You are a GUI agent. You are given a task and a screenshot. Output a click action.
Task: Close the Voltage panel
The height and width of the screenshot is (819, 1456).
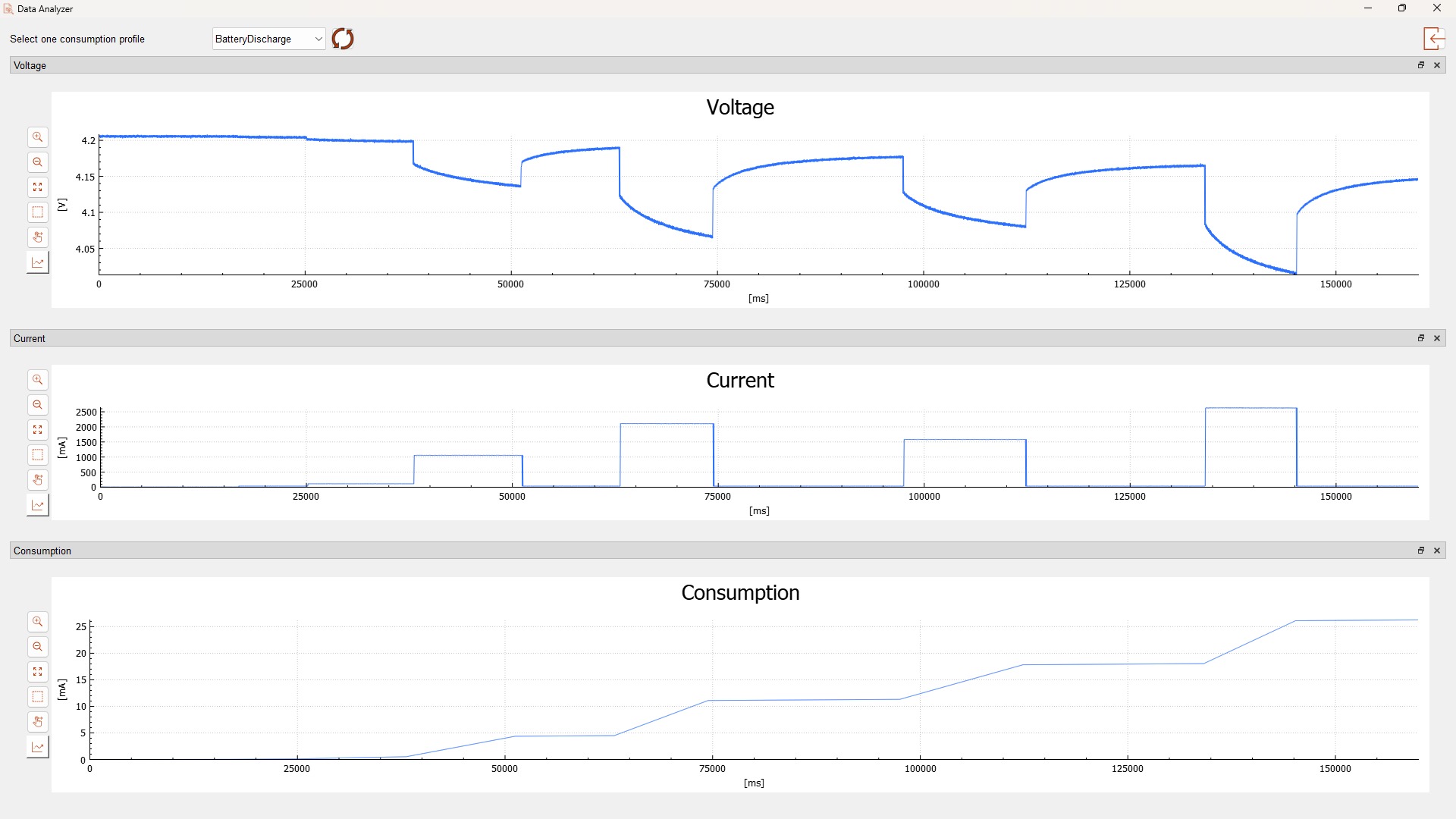point(1437,65)
